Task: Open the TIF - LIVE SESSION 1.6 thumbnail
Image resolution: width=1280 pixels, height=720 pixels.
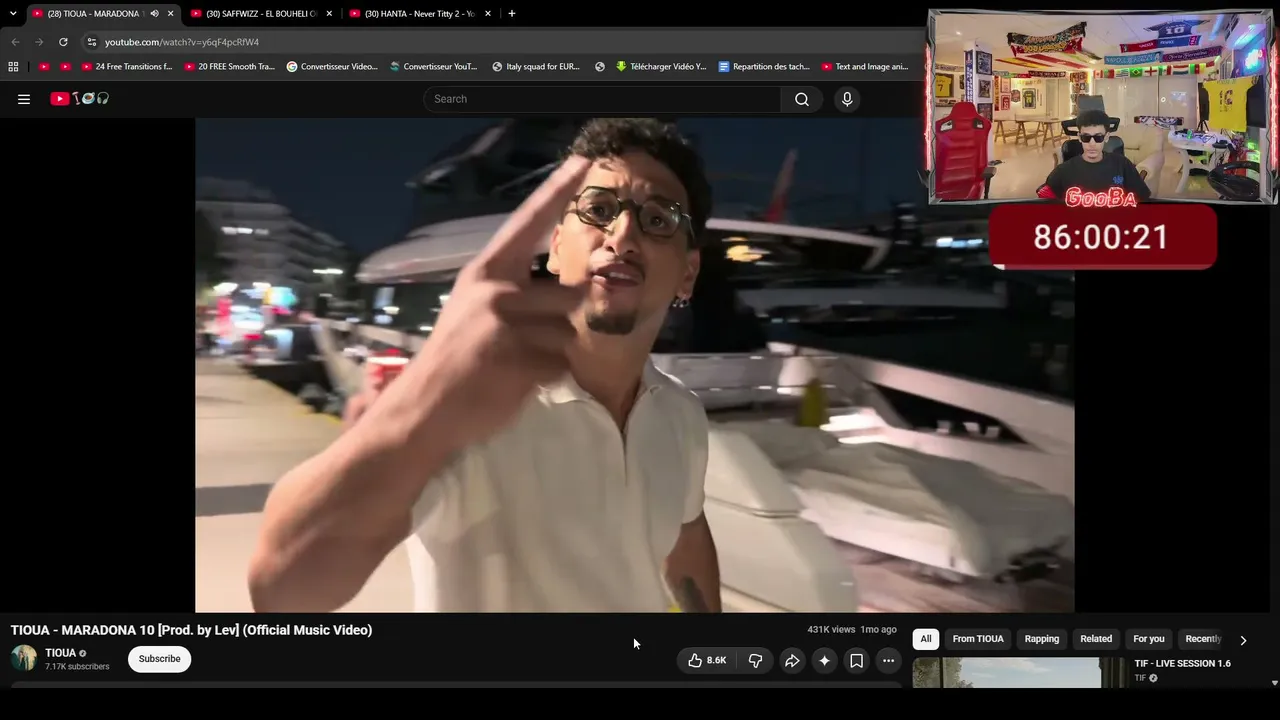Action: tap(1019, 673)
